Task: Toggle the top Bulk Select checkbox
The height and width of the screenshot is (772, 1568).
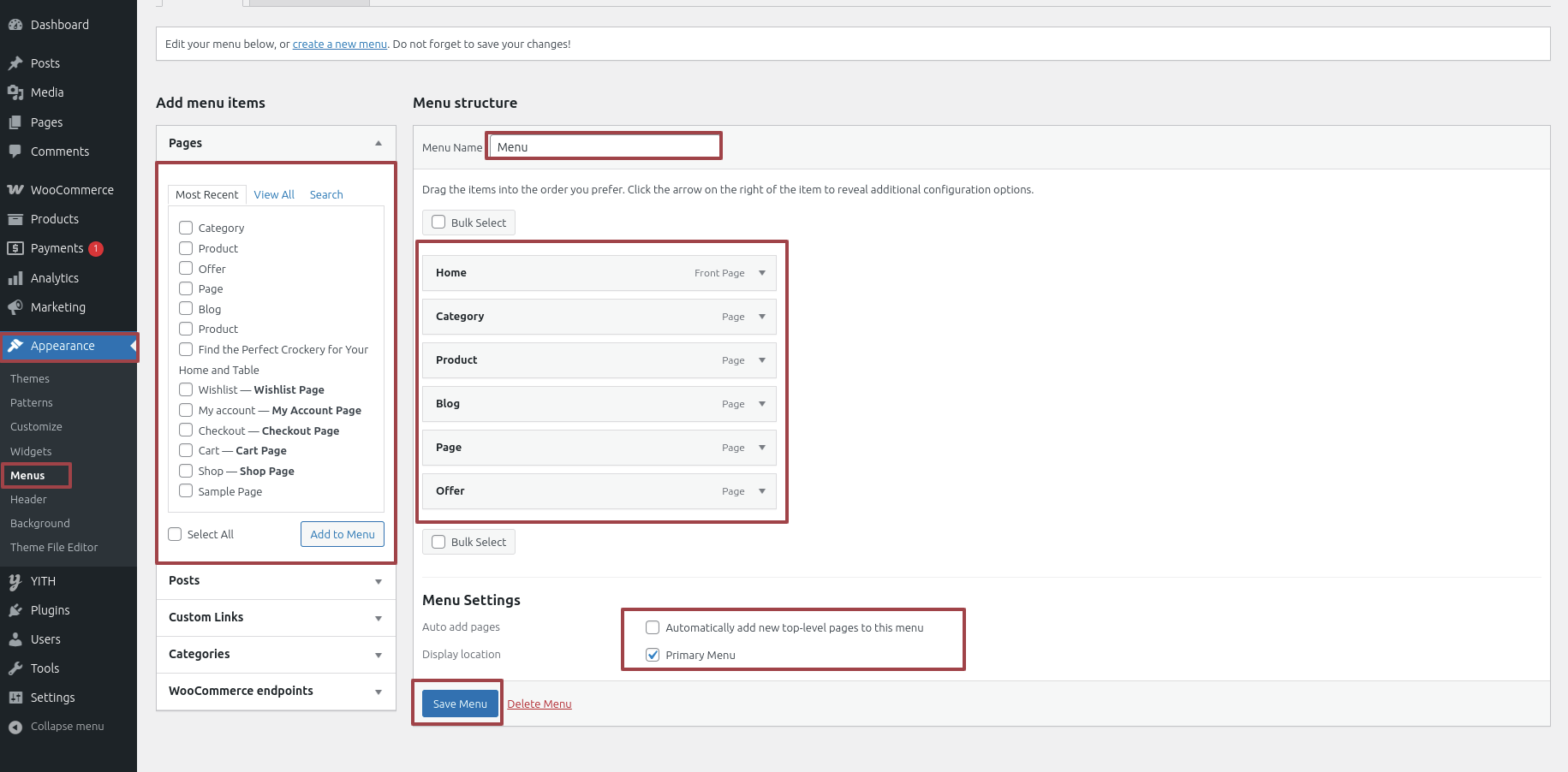Action: (x=438, y=222)
